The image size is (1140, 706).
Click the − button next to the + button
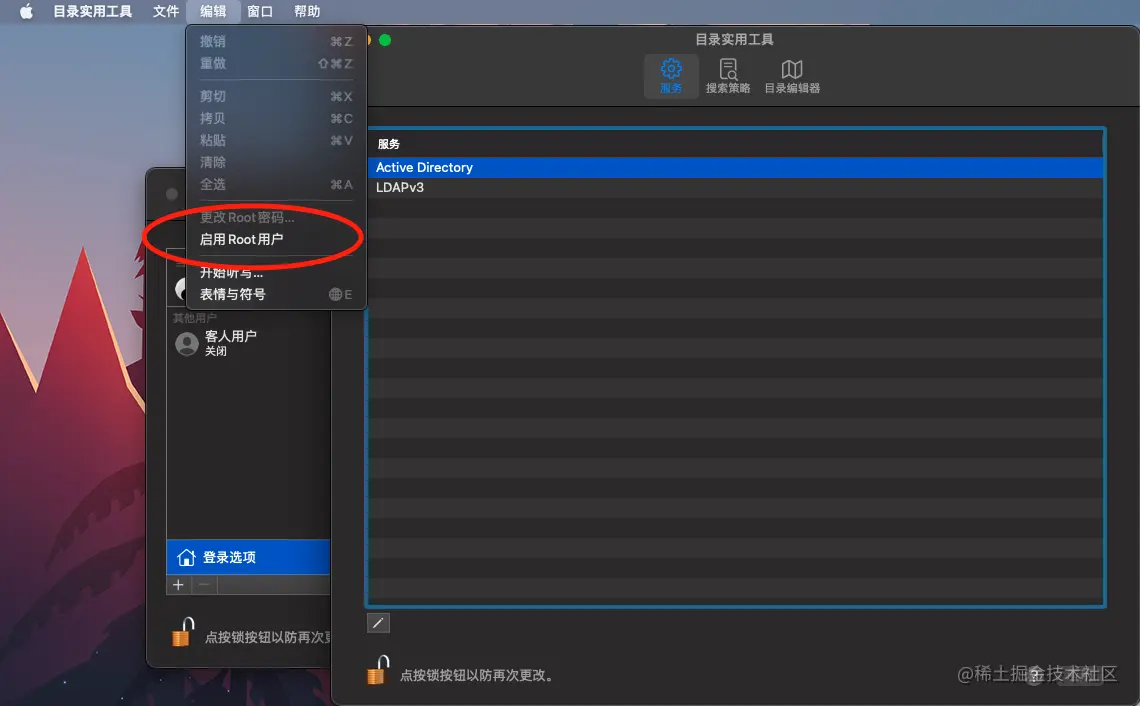click(203, 584)
